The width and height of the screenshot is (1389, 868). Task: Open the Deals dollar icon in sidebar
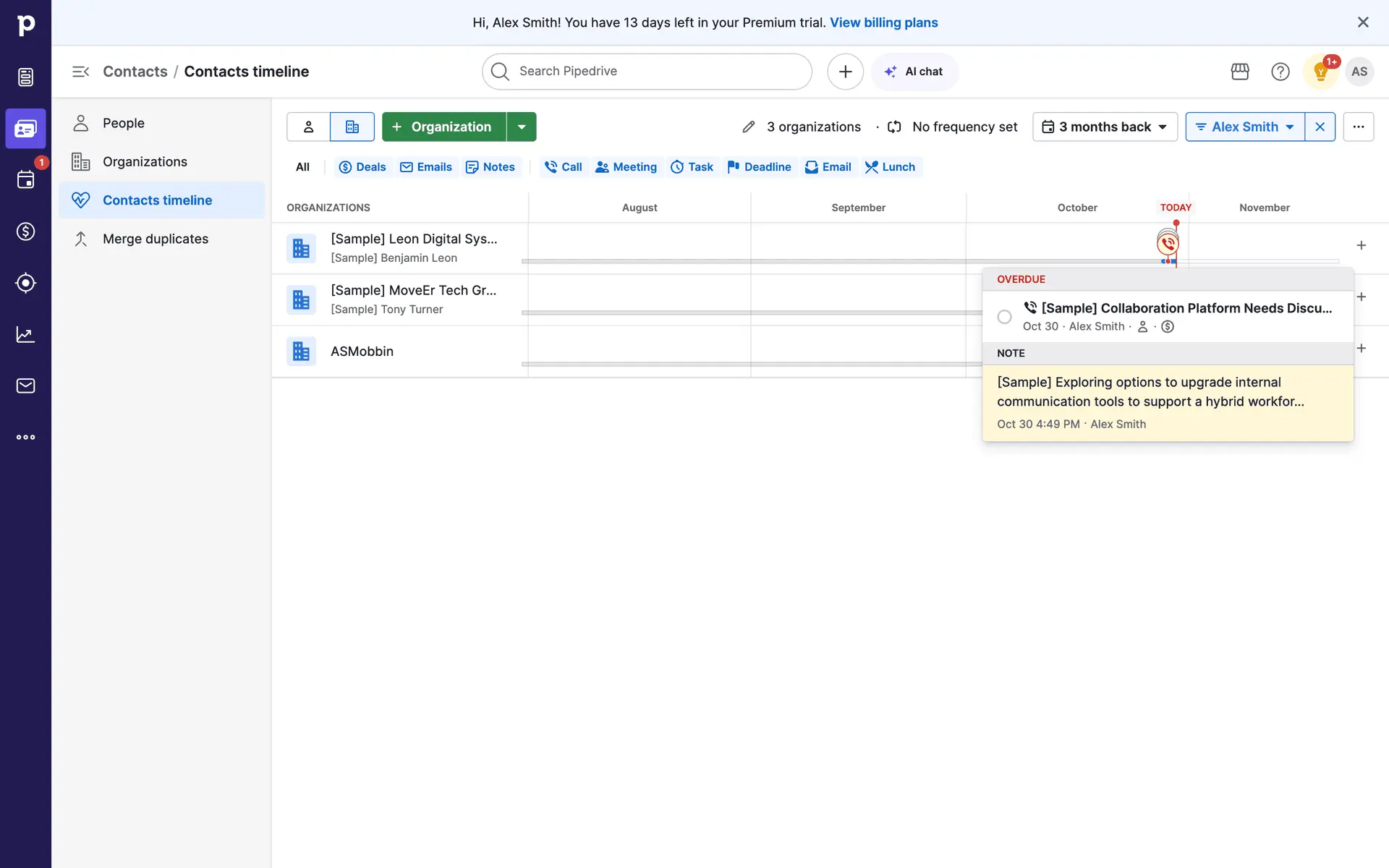(x=25, y=231)
